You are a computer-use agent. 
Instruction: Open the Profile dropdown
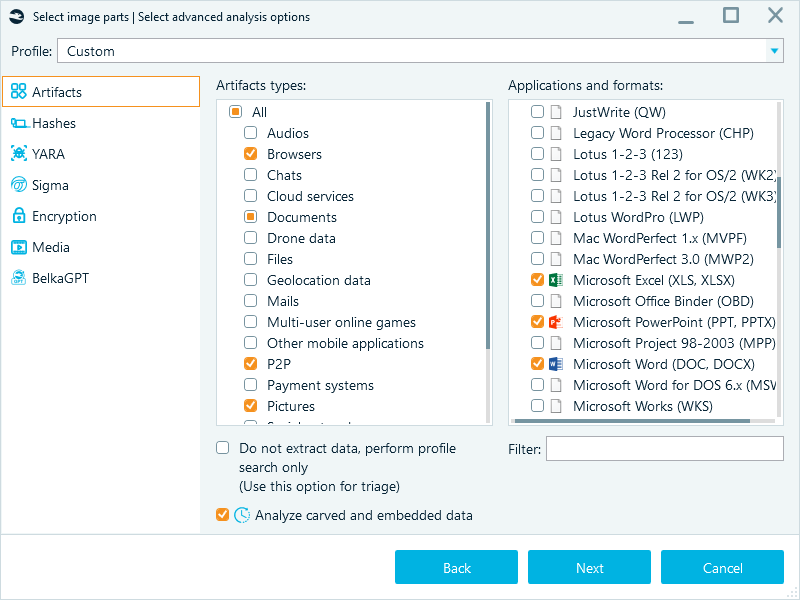click(x=774, y=49)
